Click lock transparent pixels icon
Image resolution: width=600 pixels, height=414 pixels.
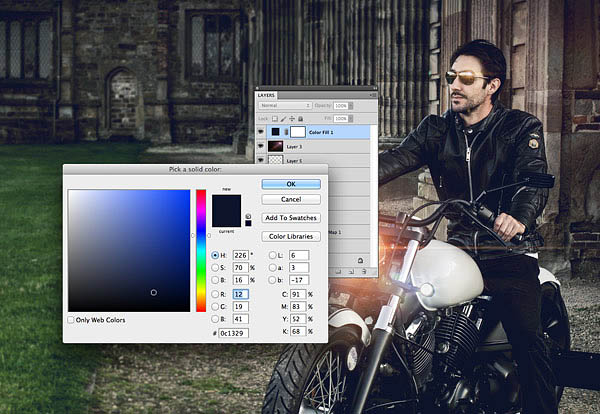(x=274, y=119)
